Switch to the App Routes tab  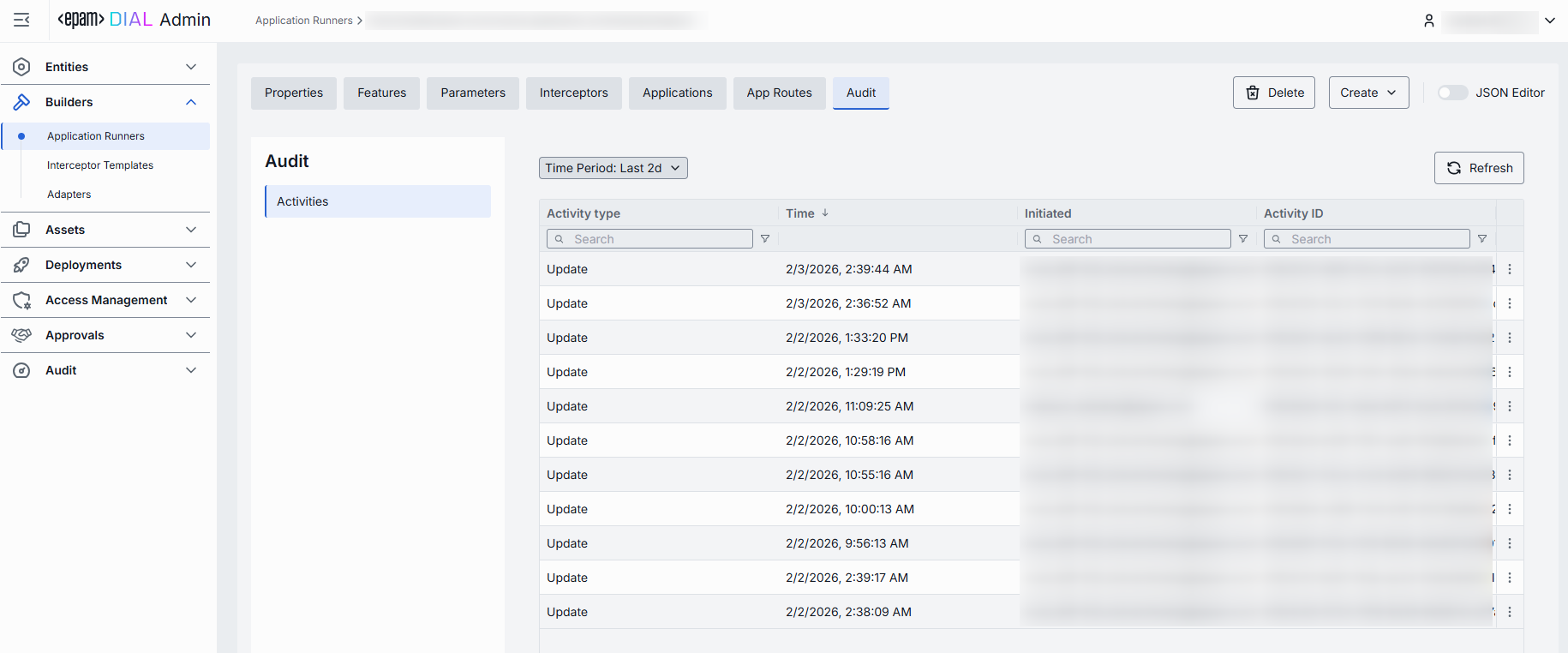(779, 93)
